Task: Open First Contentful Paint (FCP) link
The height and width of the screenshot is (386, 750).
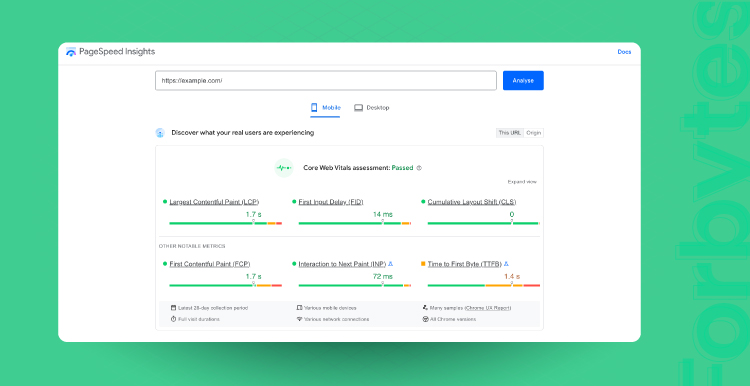Action: point(210,264)
